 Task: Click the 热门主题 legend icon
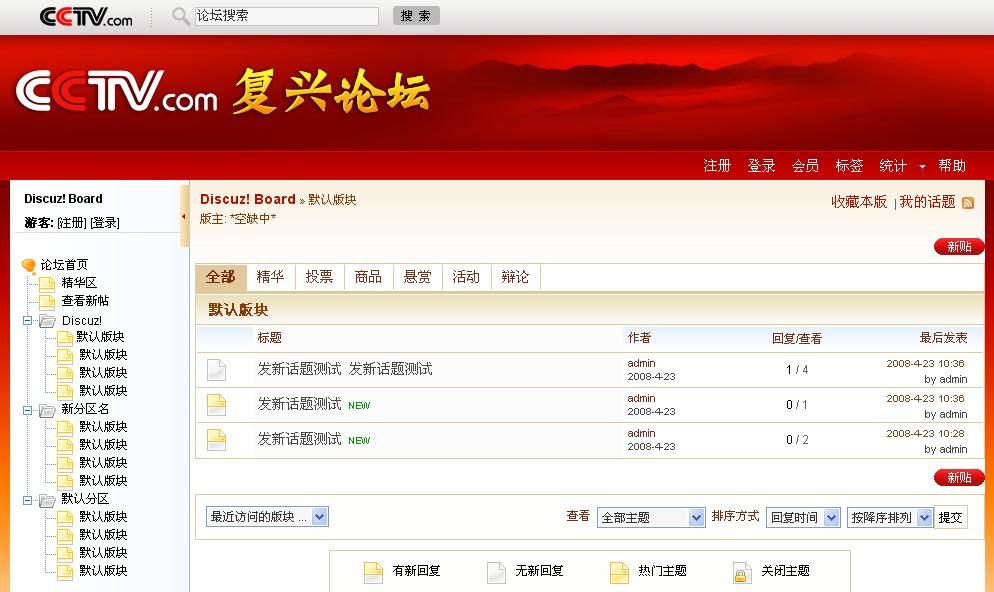[619, 572]
